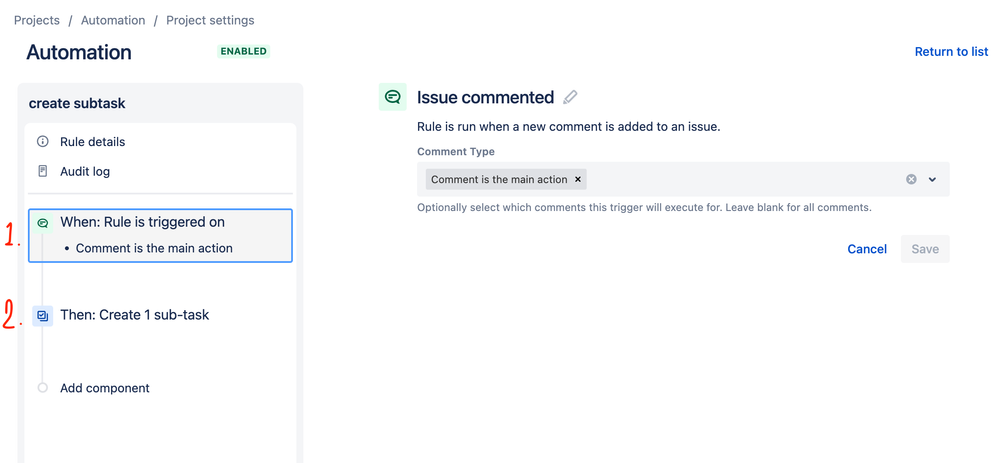Click the comment icon in When trigger step
The width and height of the screenshot is (999, 463).
point(43,223)
